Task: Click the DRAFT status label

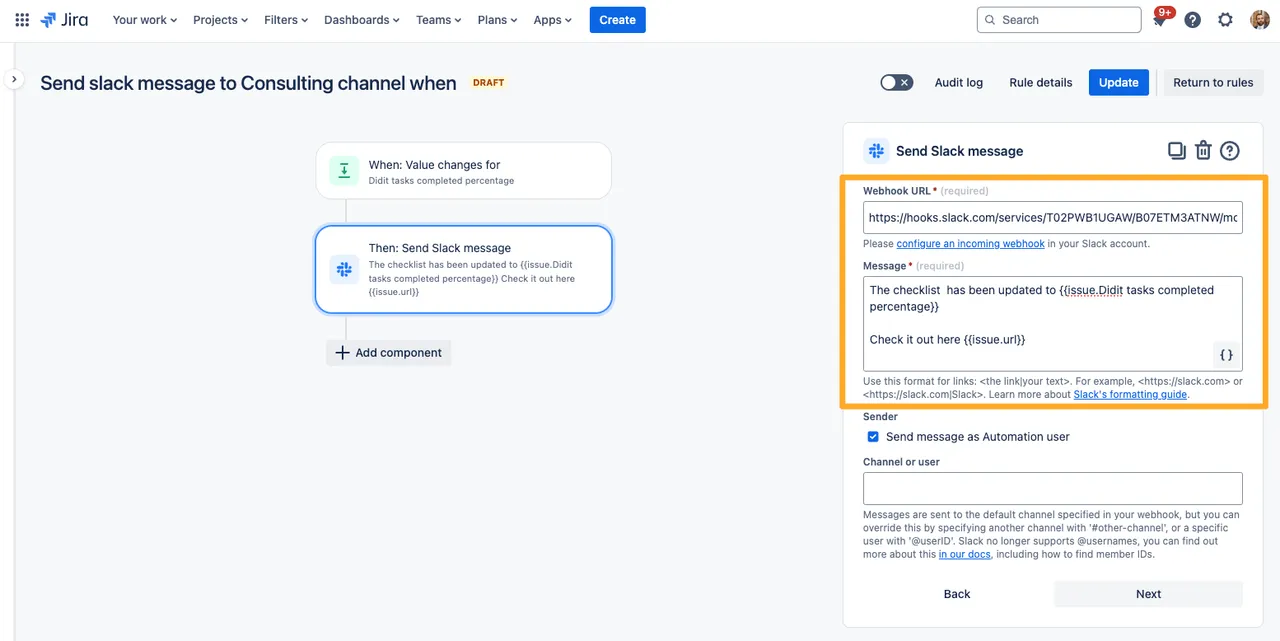Action: click(x=489, y=83)
